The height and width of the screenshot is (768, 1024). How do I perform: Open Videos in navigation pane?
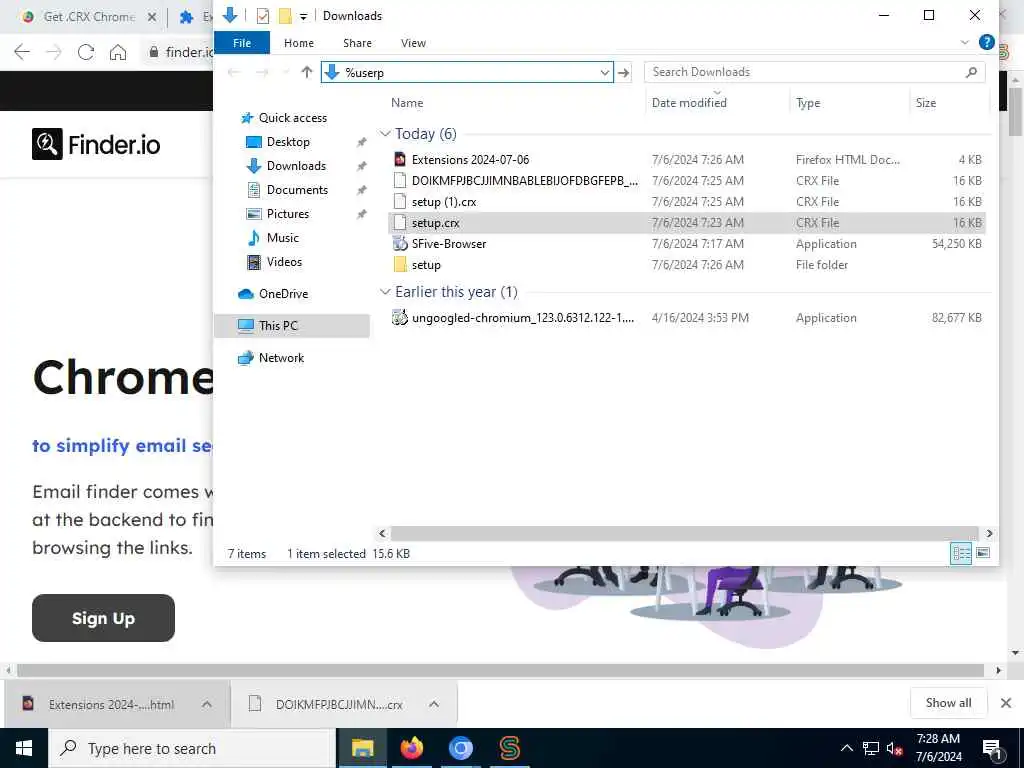pos(284,262)
